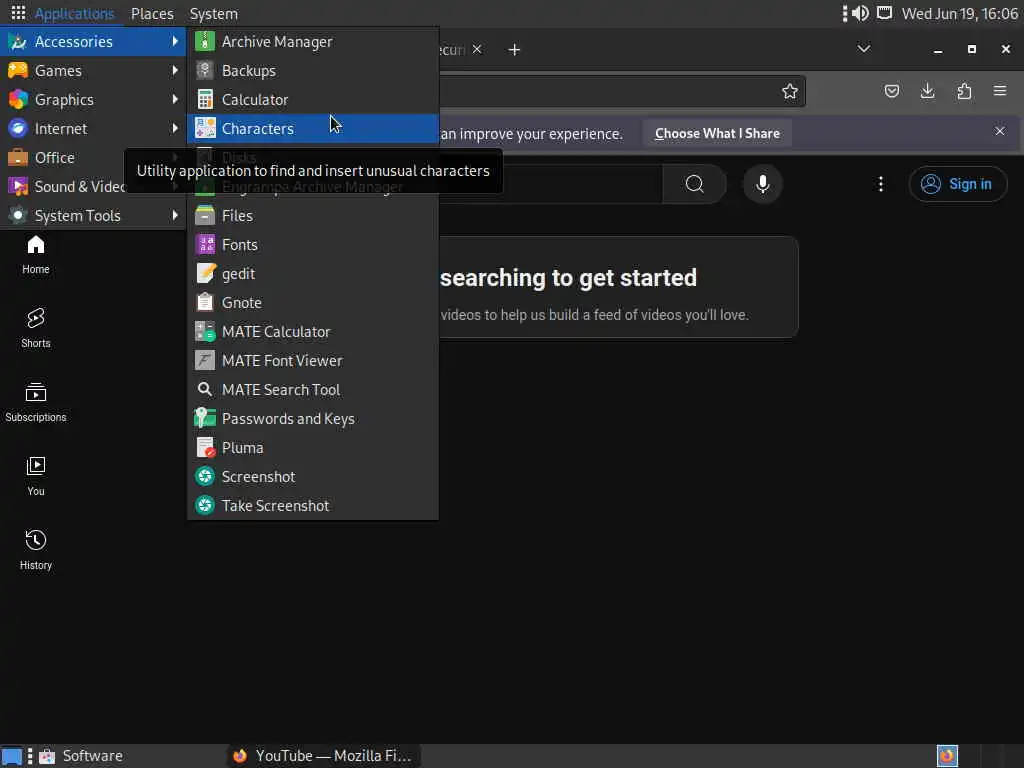This screenshot has width=1024, height=768.
Task: Open YouTube Shorts
Action: coord(36,329)
